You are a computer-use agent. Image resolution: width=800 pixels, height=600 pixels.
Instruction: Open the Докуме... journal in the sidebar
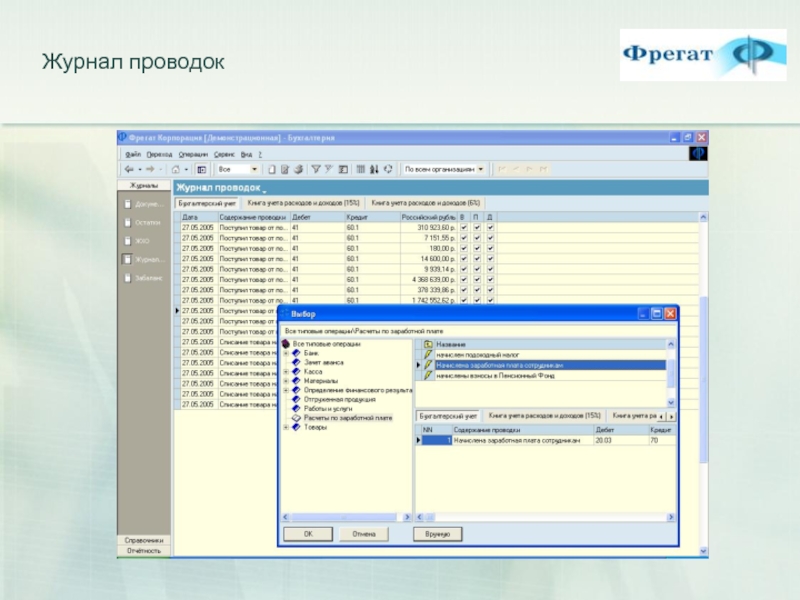(144, 204)
